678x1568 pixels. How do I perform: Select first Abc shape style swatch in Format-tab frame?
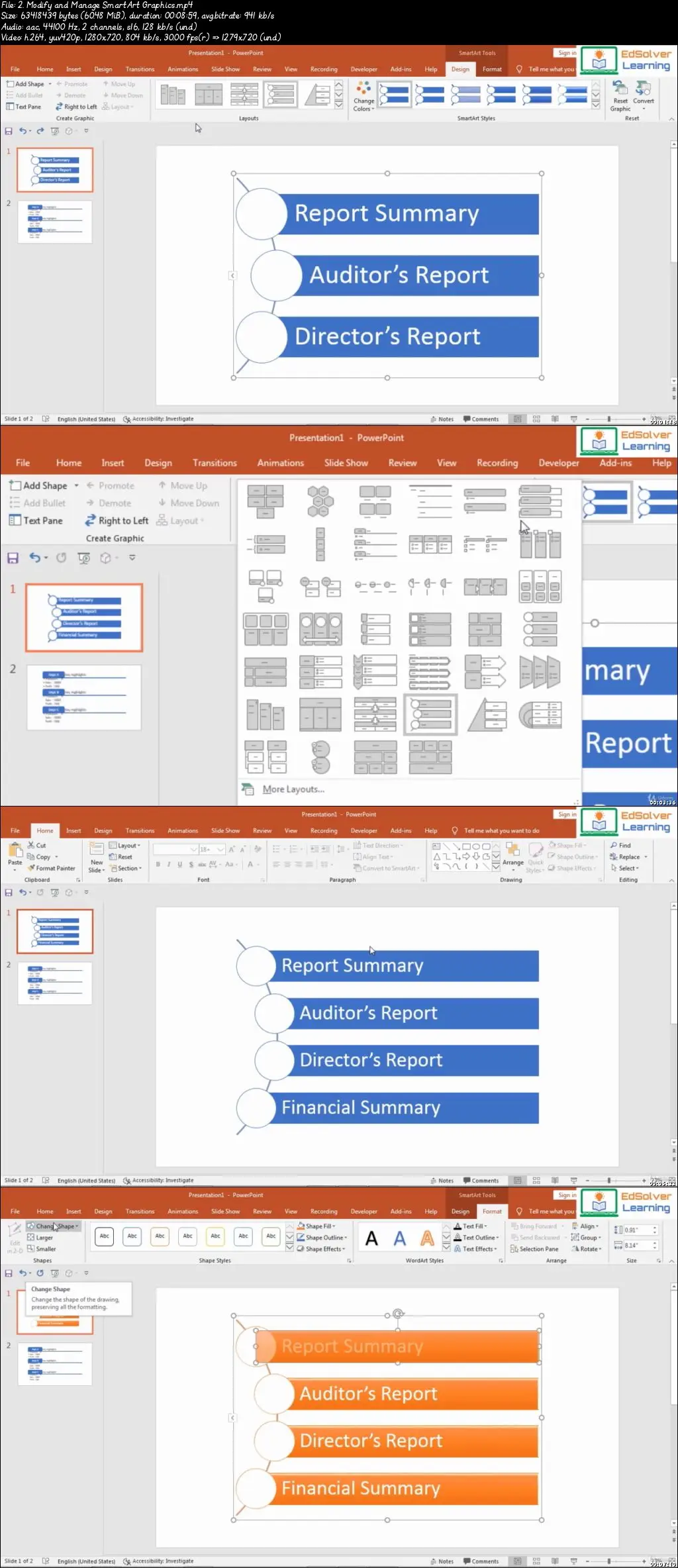coord(104,1236)
